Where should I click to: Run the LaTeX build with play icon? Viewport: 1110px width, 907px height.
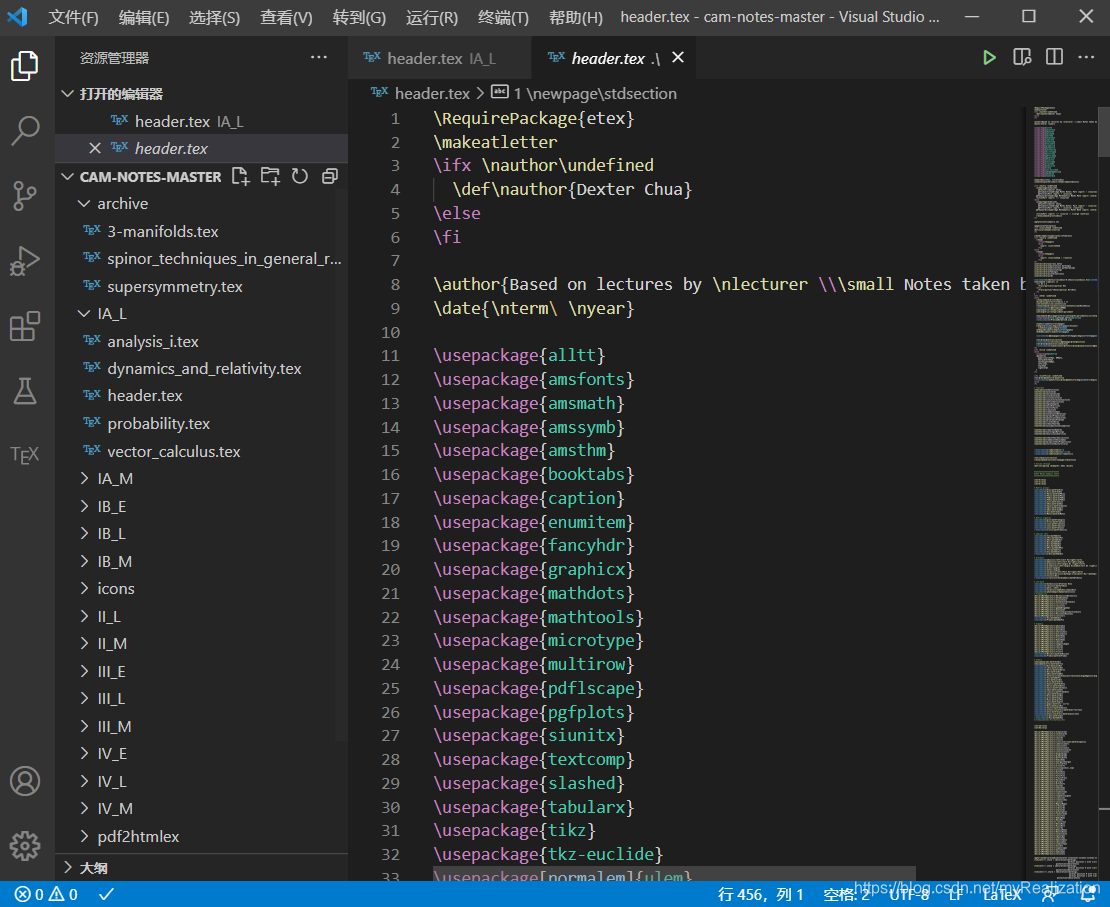989,58
